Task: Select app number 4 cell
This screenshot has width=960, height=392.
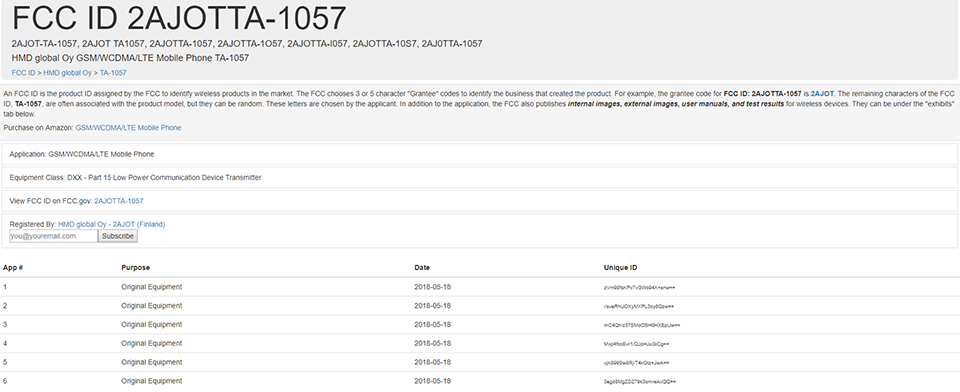Action: (x=5, y=343)
